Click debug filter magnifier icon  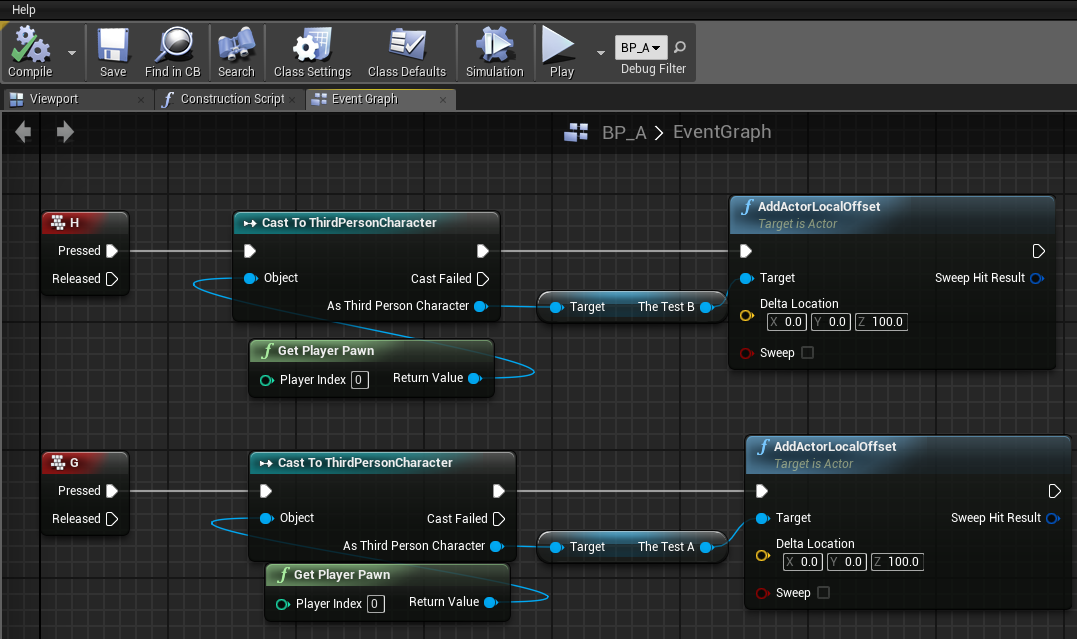point(679,47)
